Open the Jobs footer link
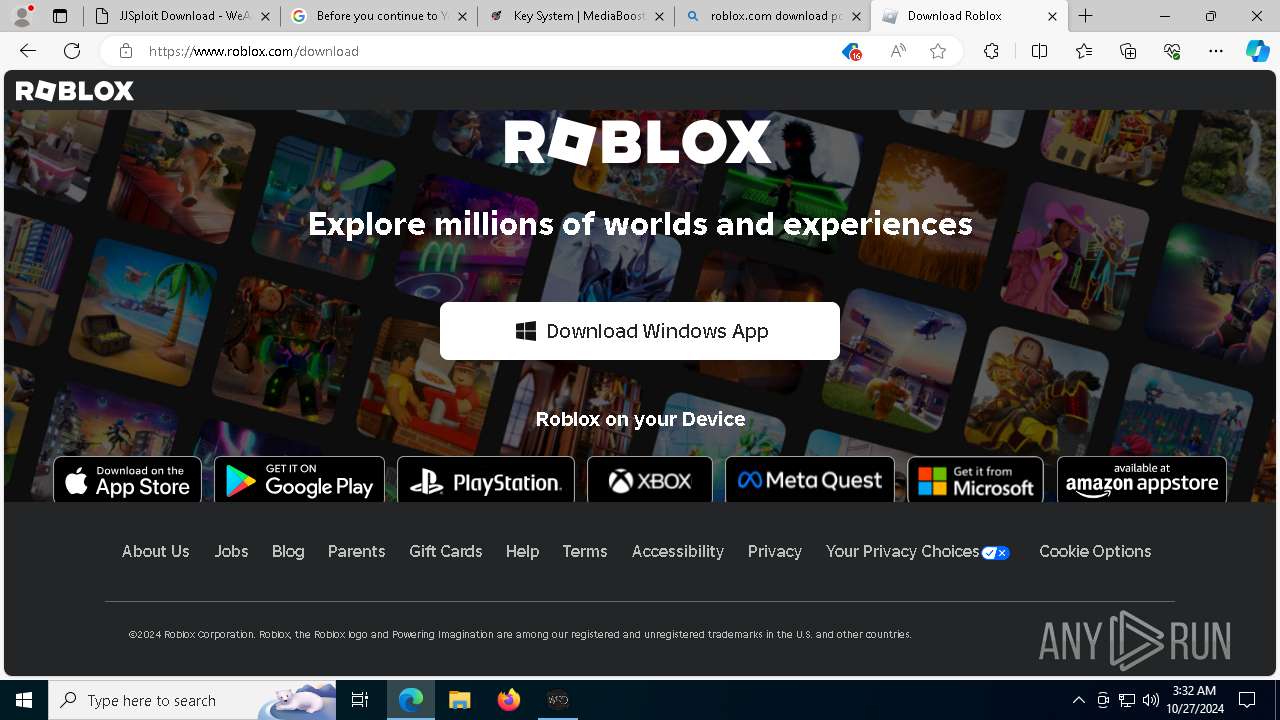Image resolution: width=1280 pixels, height=720 pixels. pos(231,552)
